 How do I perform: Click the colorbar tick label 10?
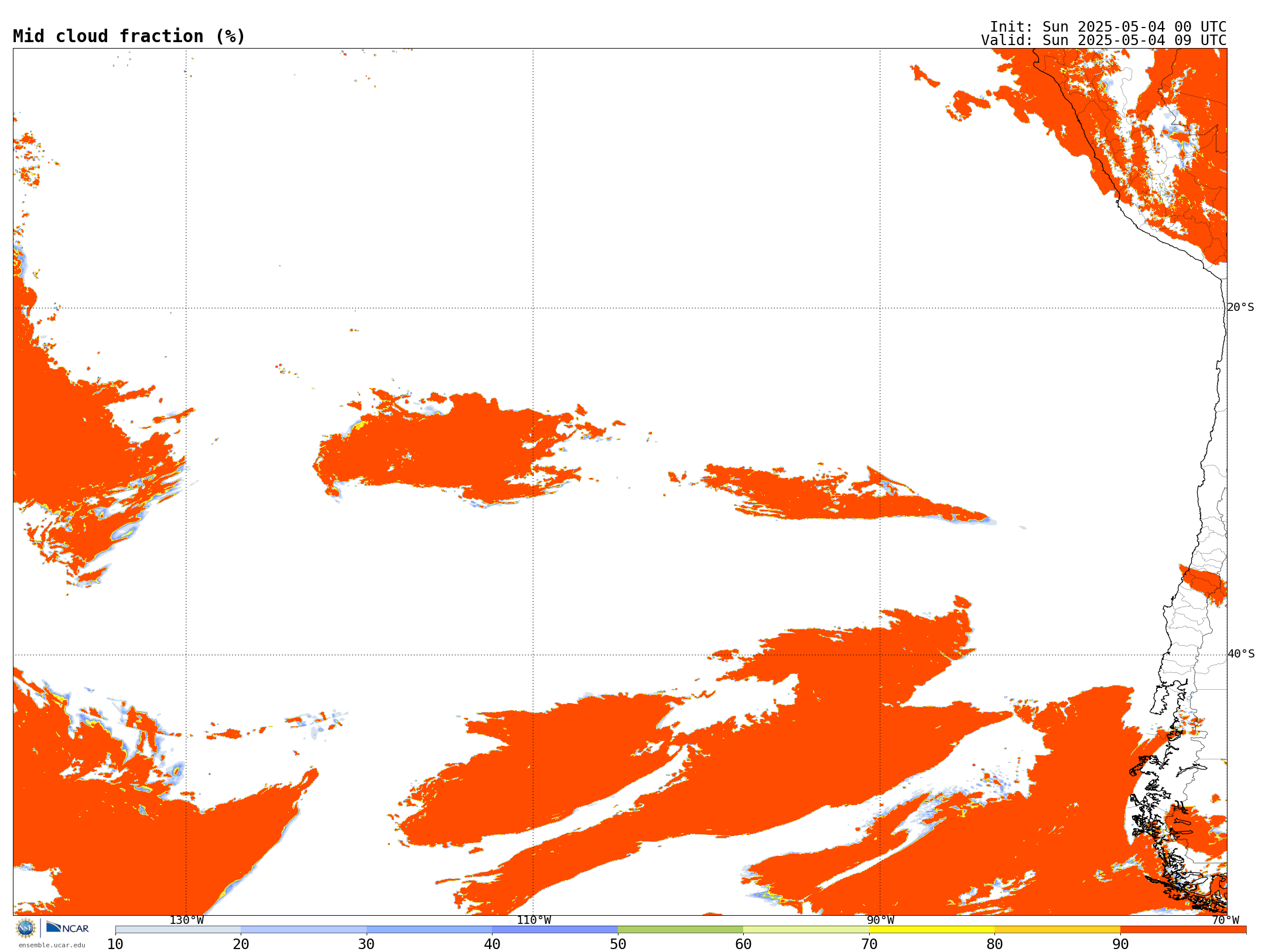click(x=115, y=944)
